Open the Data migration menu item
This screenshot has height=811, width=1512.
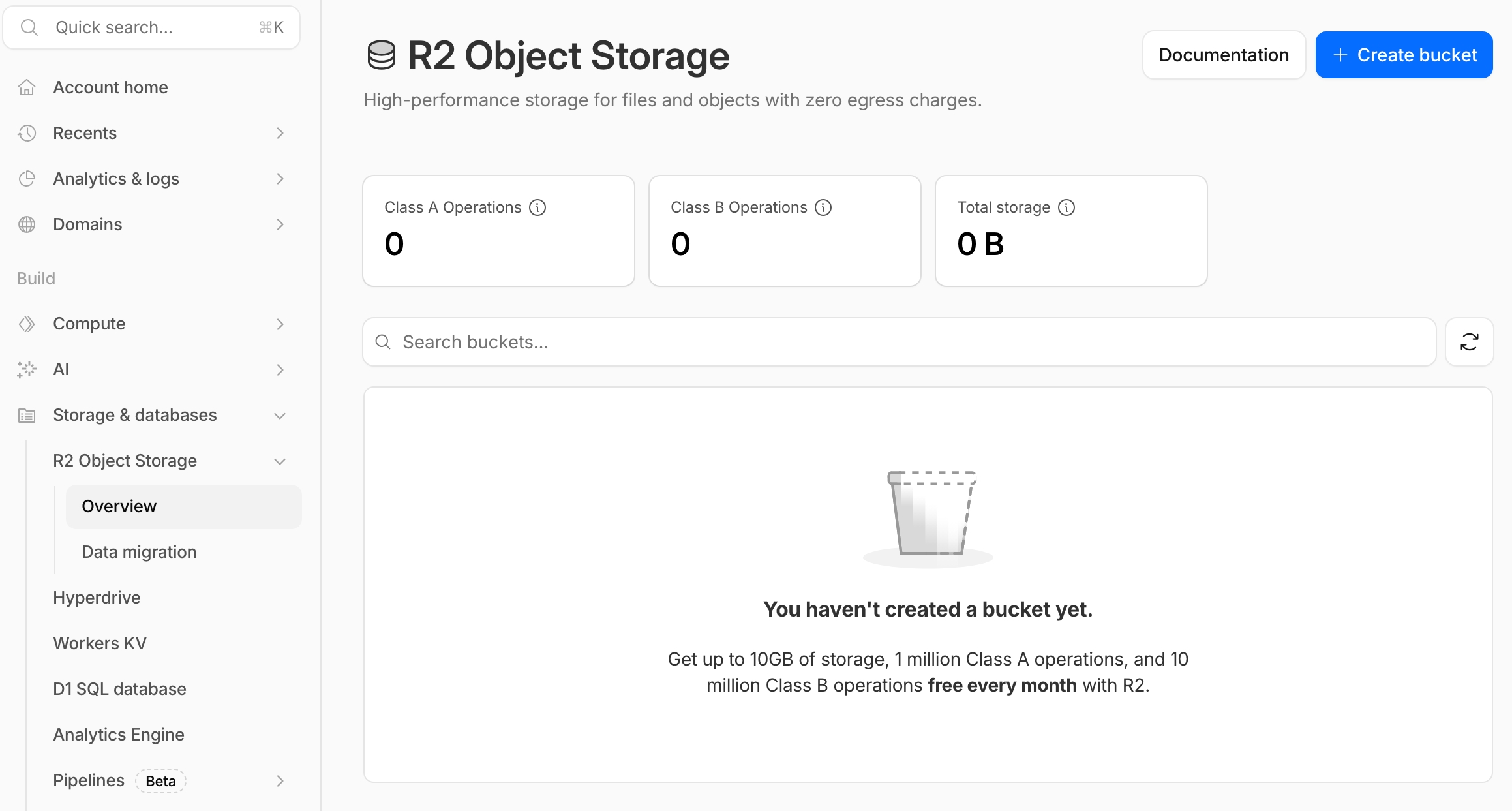(139, 552)
